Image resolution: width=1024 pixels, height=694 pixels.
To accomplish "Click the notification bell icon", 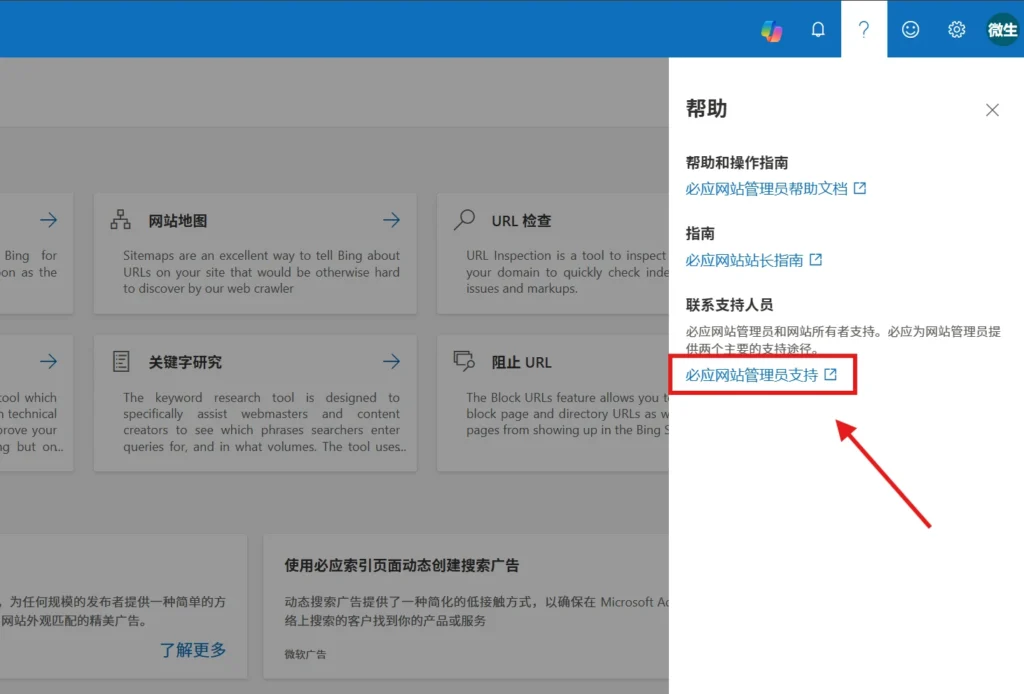I will click(x=817, y=30).
